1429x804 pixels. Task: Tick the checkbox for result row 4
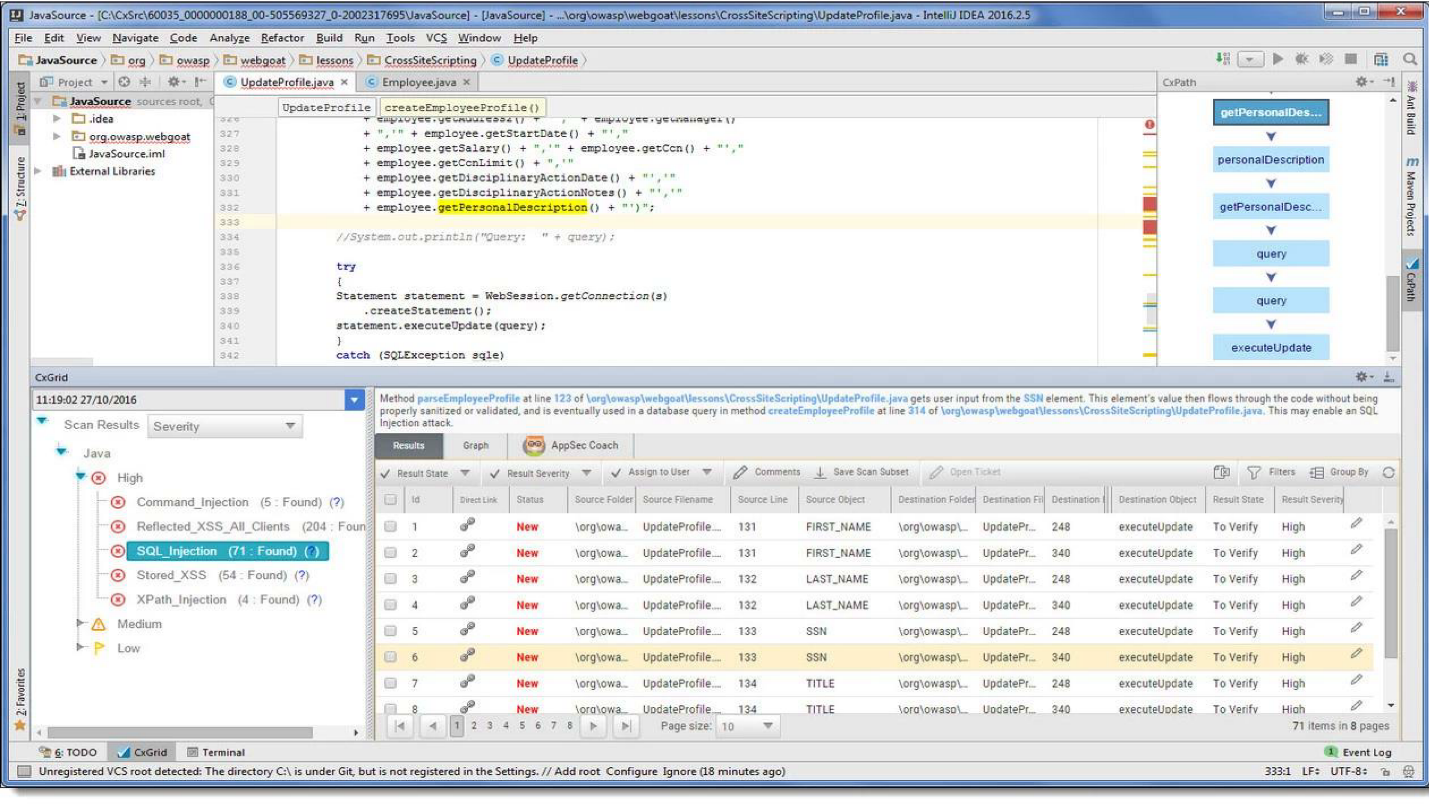[x=391, y=605]
